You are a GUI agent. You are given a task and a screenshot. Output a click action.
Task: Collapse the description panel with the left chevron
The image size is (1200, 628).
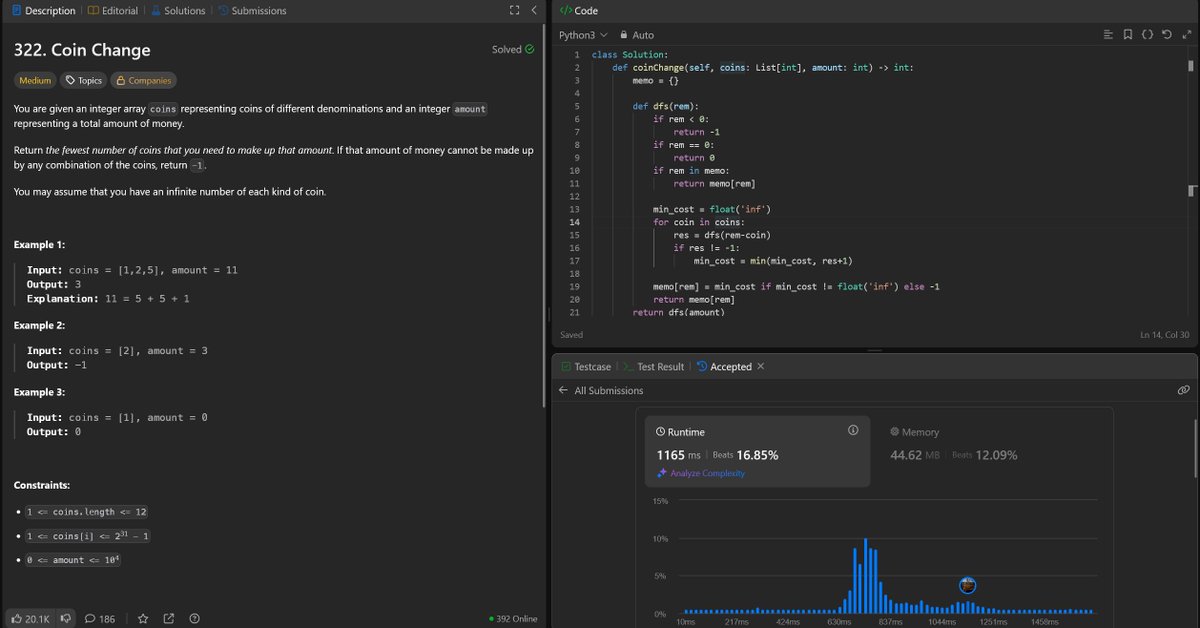click(x=534, y=11)
